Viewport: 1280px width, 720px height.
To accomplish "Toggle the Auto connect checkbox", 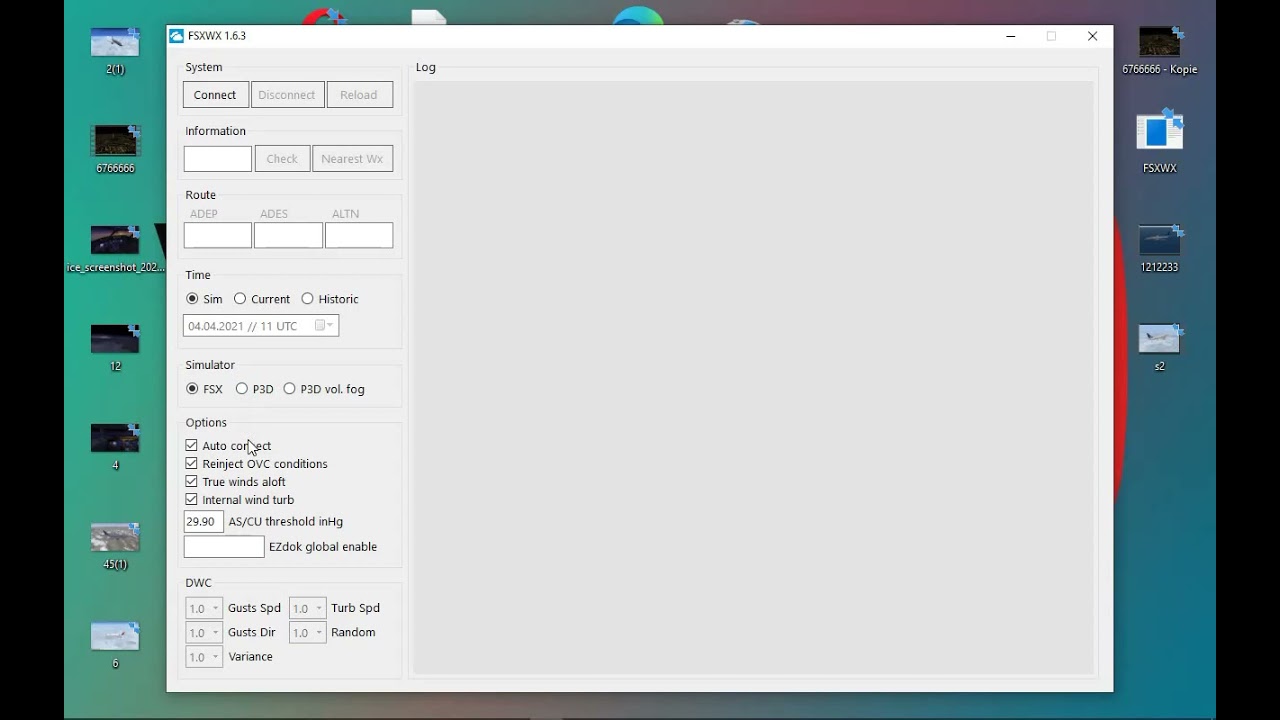I will click(192, 446).
